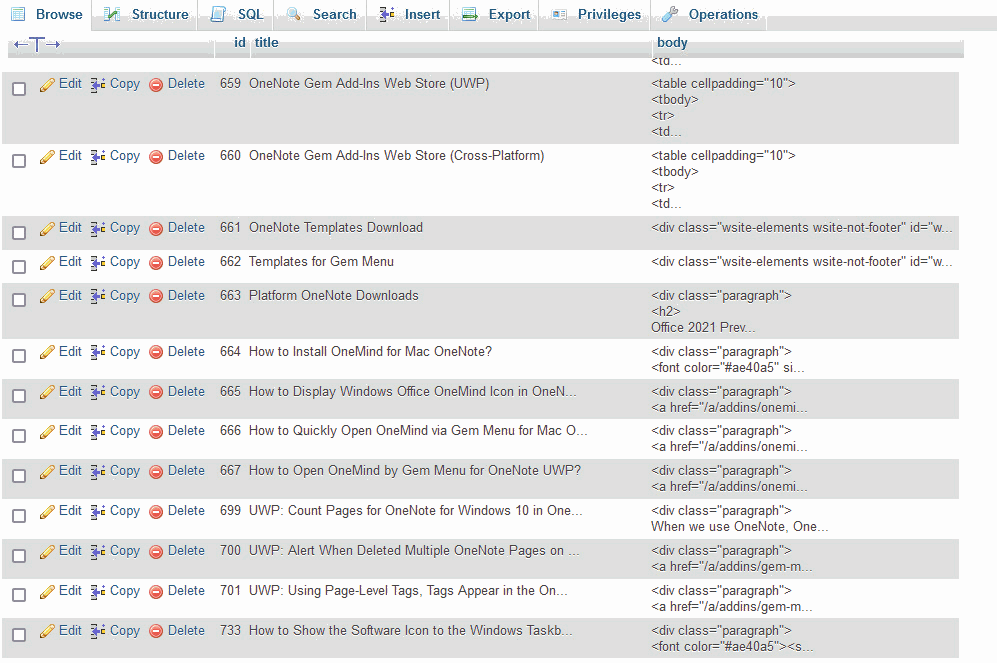
Task: Click title 'Templates for Gem Menu'
Action: click(321, 261)
